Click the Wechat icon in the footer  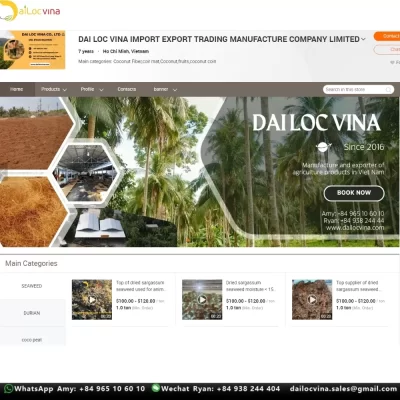(156, 388)
